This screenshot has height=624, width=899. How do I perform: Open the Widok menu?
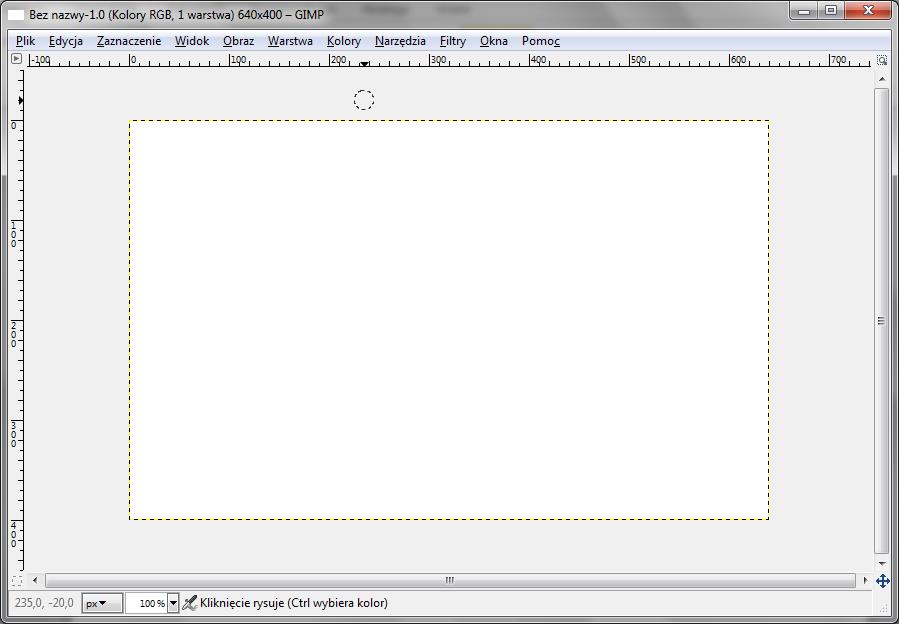(x=191, y=41)
